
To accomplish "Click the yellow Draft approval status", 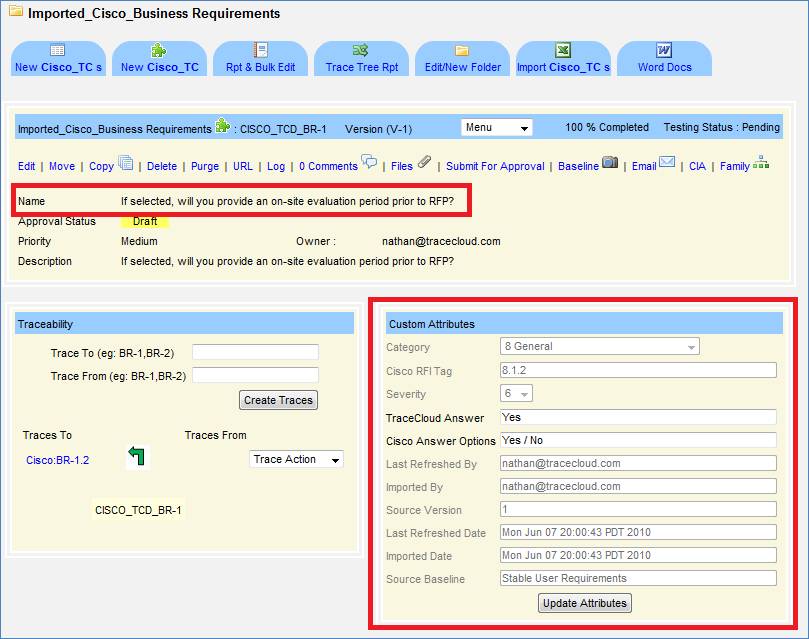I will click(x=145, y=221).
